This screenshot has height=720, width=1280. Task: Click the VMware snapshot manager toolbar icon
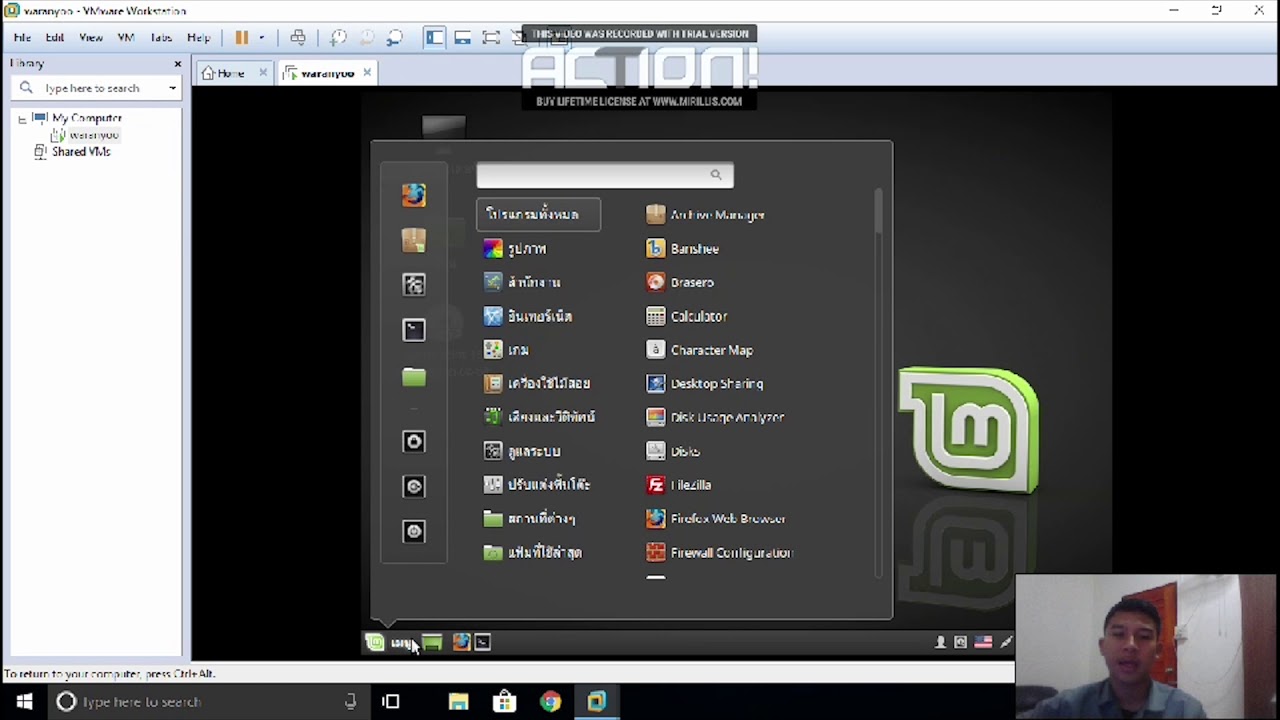394,38
